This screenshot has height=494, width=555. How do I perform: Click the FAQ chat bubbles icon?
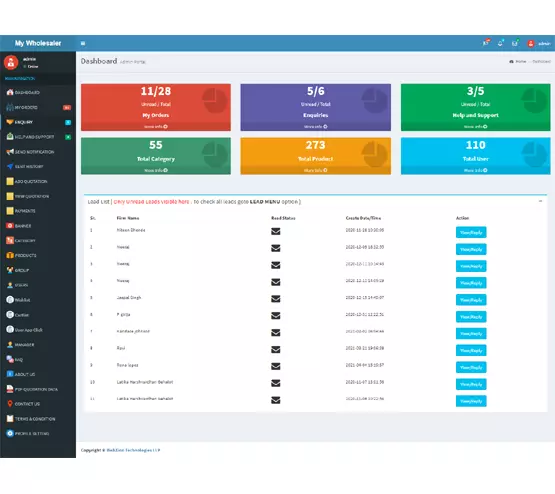coord(10,359)
